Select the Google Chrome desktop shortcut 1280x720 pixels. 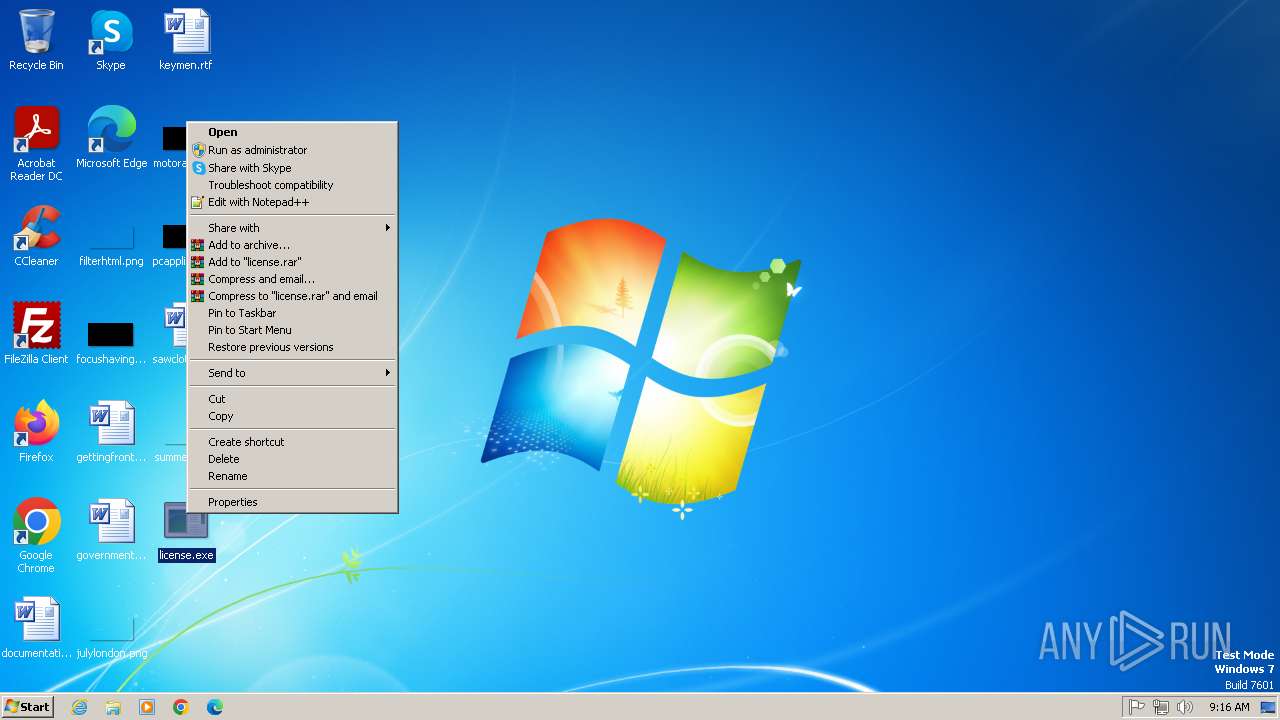(x=36, y=536)
